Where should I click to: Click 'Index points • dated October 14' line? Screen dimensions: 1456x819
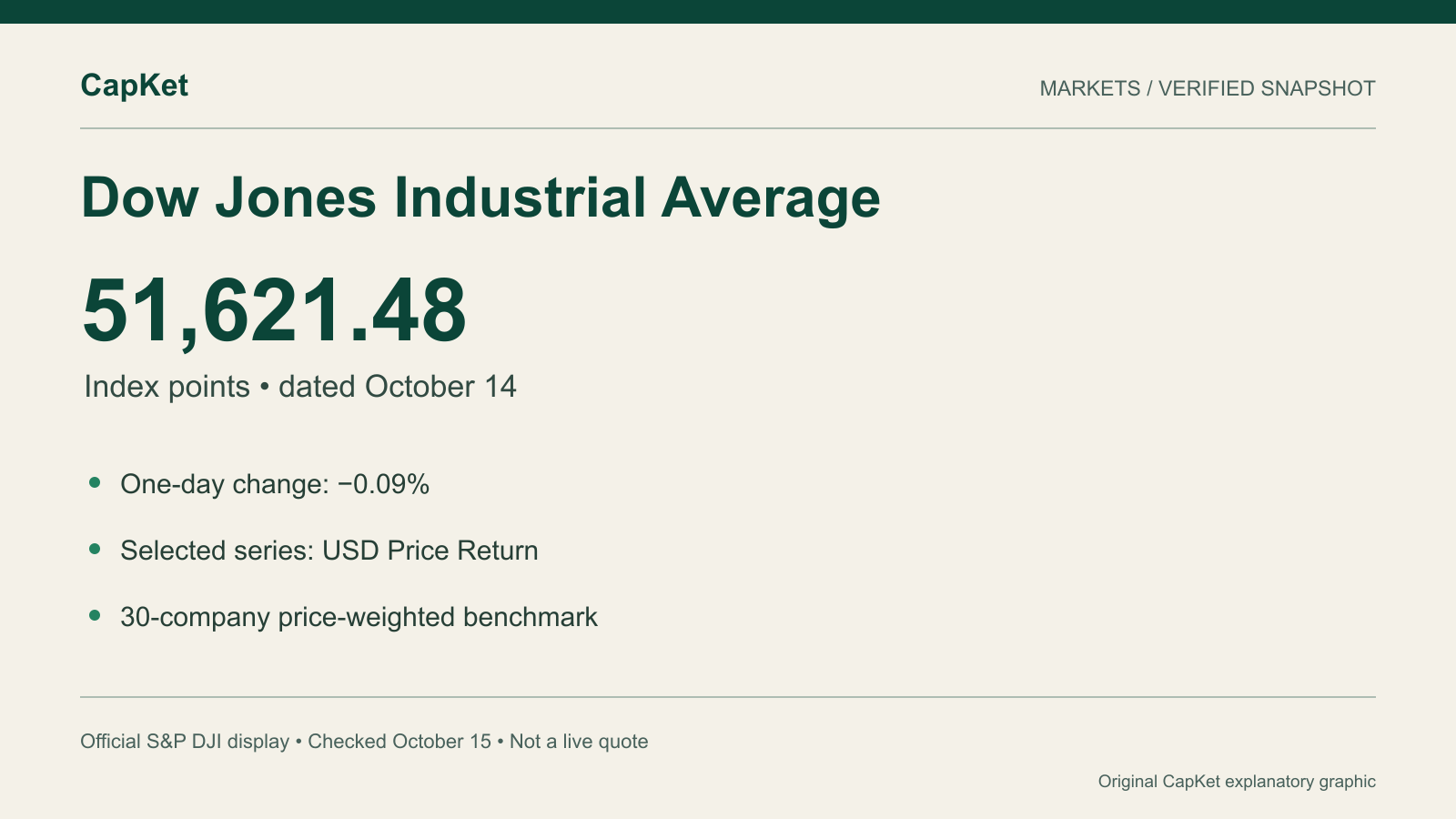[300, 387]
